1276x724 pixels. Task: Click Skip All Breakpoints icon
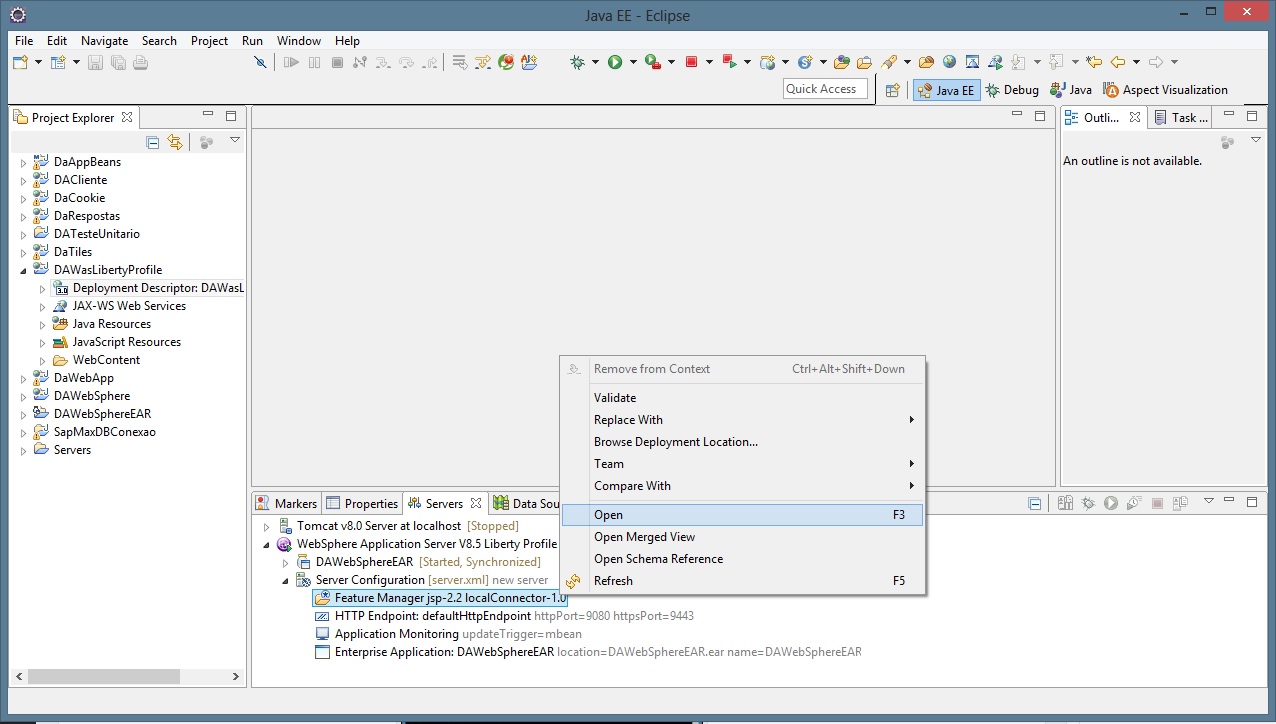click(260, 62)
